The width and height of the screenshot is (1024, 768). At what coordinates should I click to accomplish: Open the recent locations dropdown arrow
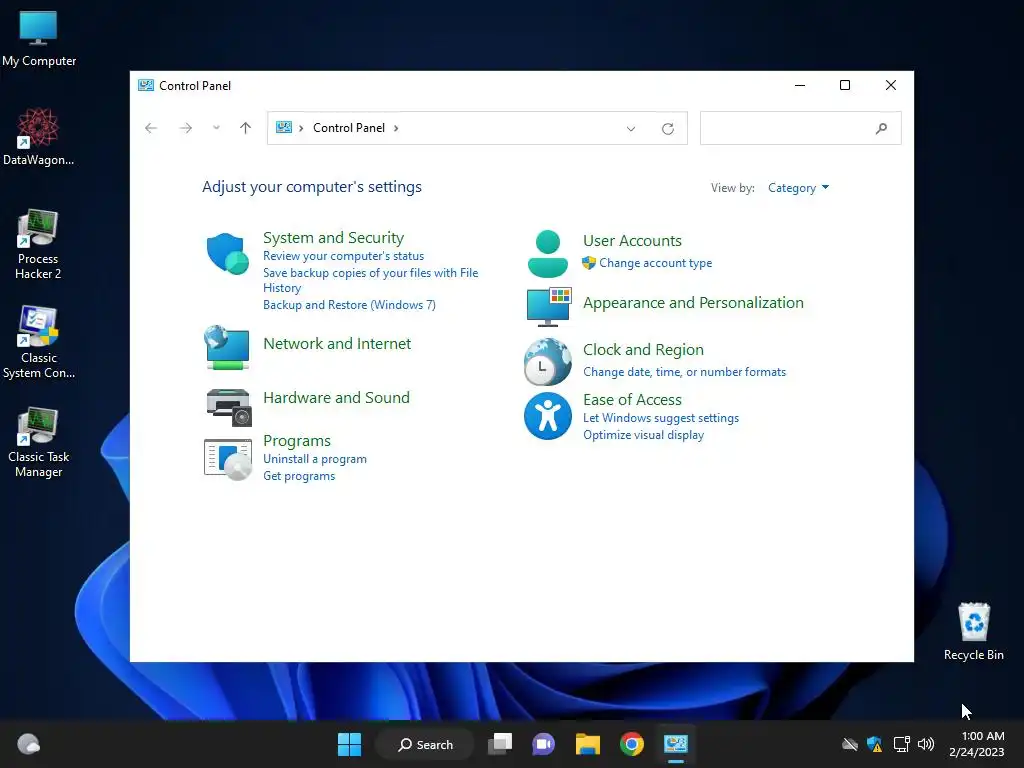tap(216, 128)
